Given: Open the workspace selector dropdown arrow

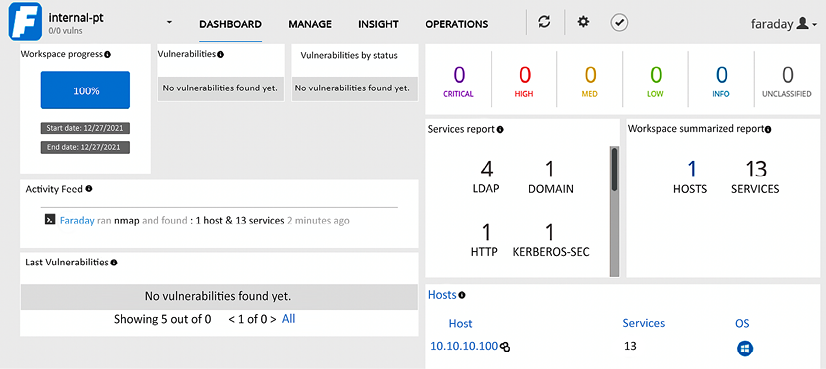Looking at the screenshot, I should pyautogui.click(x=169, y=23).
